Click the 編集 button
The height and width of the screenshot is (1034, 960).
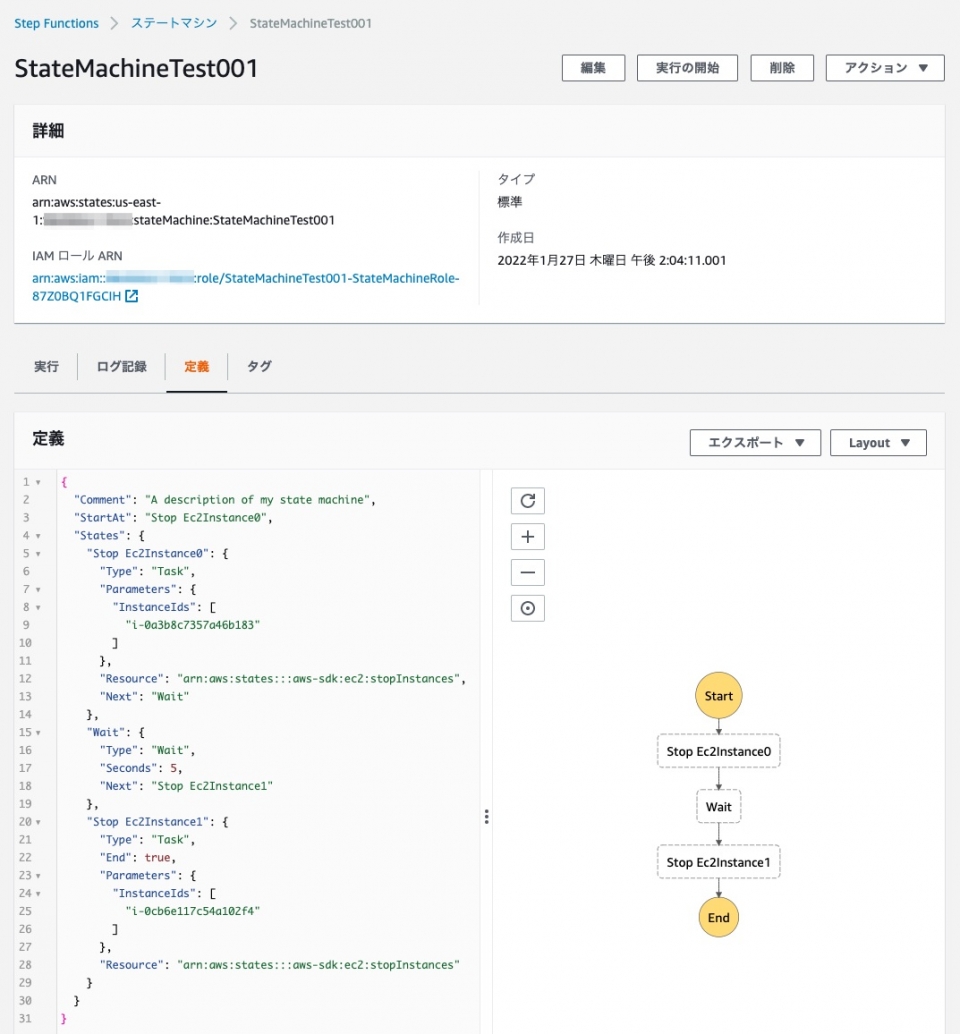(x=593, y=68)
